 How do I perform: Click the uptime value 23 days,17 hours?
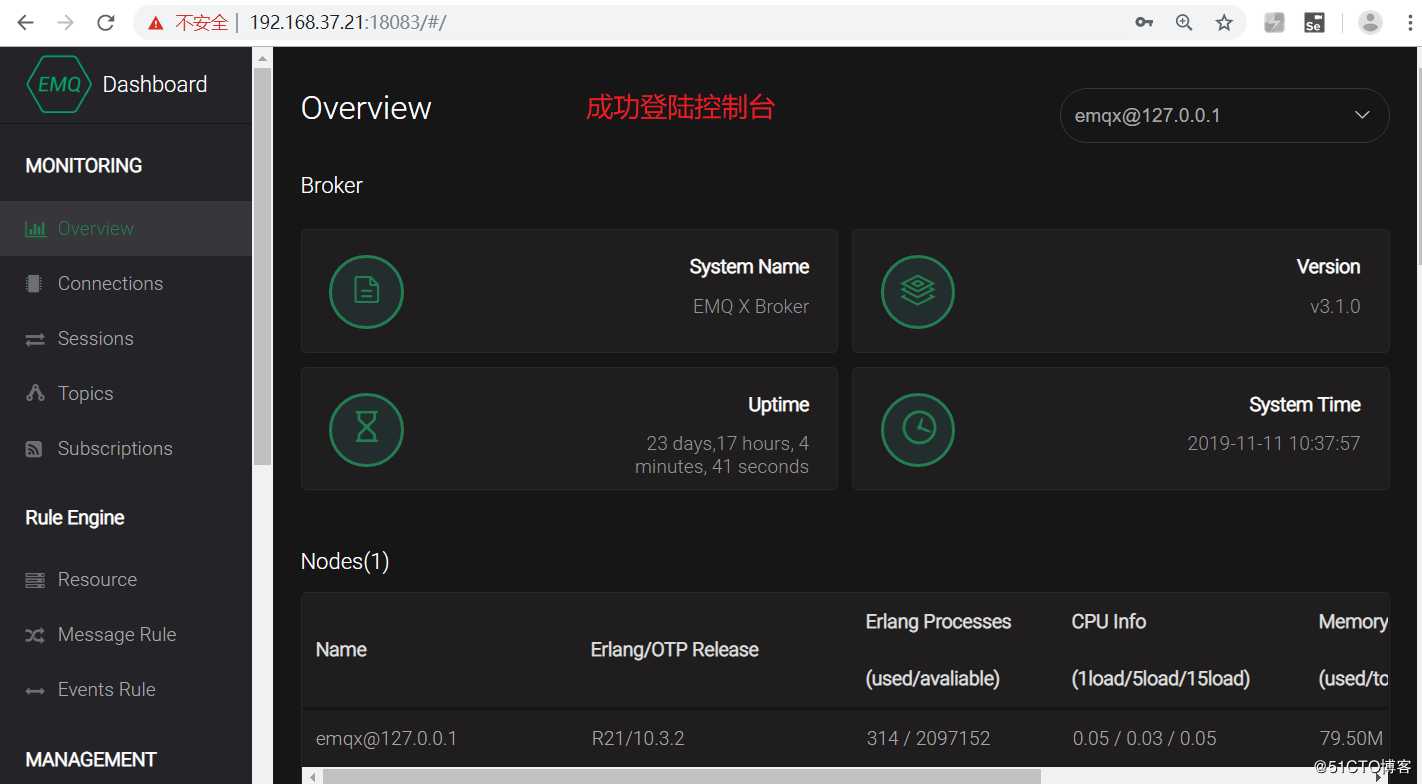[722, 455]
